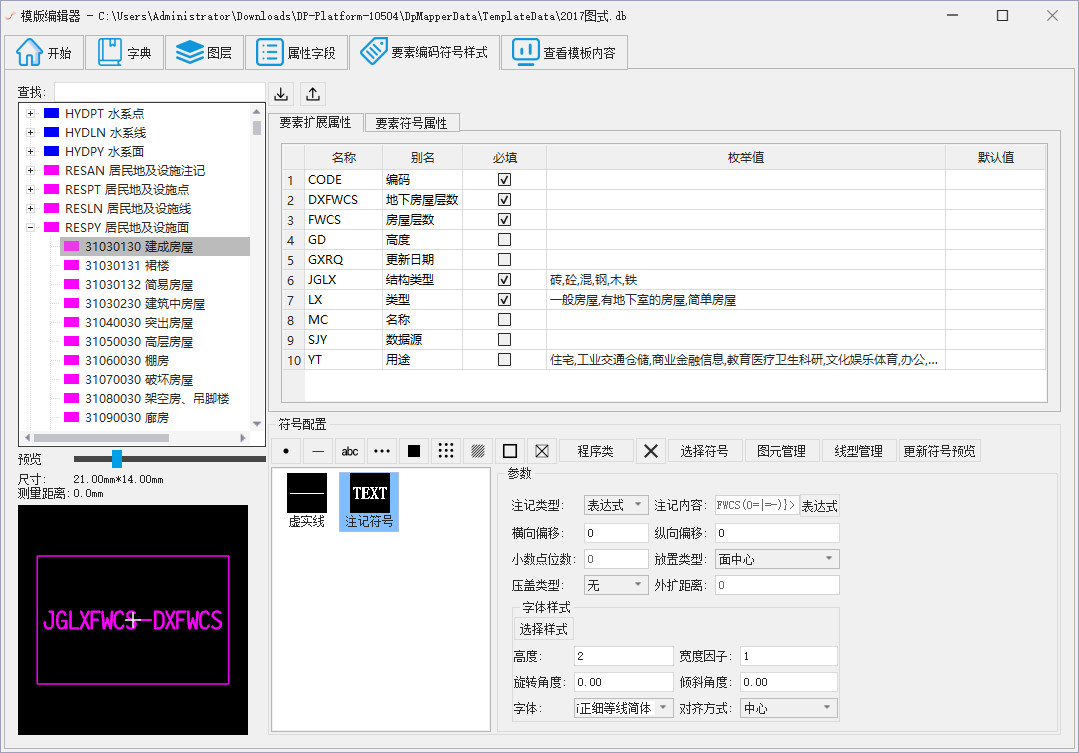Select the hollow square outline icon
Image resolution: width=1079 pixels, height=753 pixels.
[510, 451]
